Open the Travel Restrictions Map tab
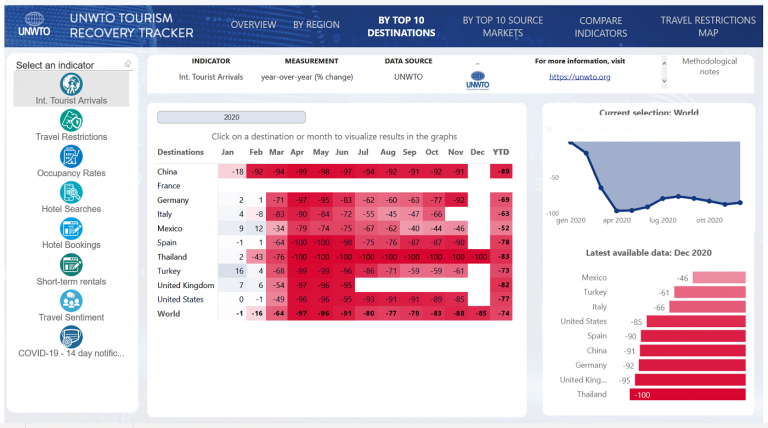Image resolution: width=768 pixels, height=428 pixels. pos(708,26)
